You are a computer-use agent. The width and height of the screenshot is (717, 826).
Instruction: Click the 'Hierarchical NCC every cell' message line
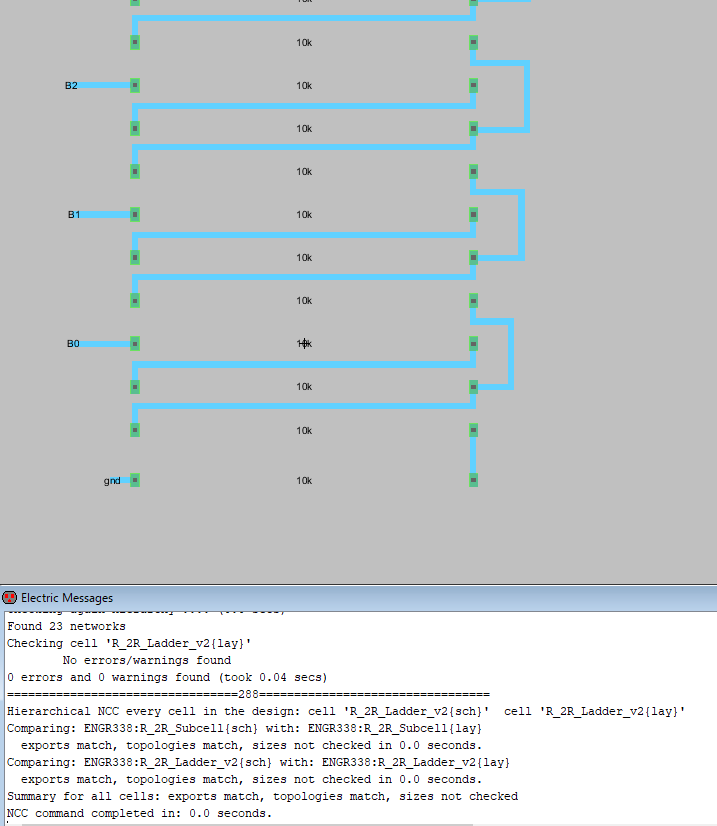coord(346,711)
